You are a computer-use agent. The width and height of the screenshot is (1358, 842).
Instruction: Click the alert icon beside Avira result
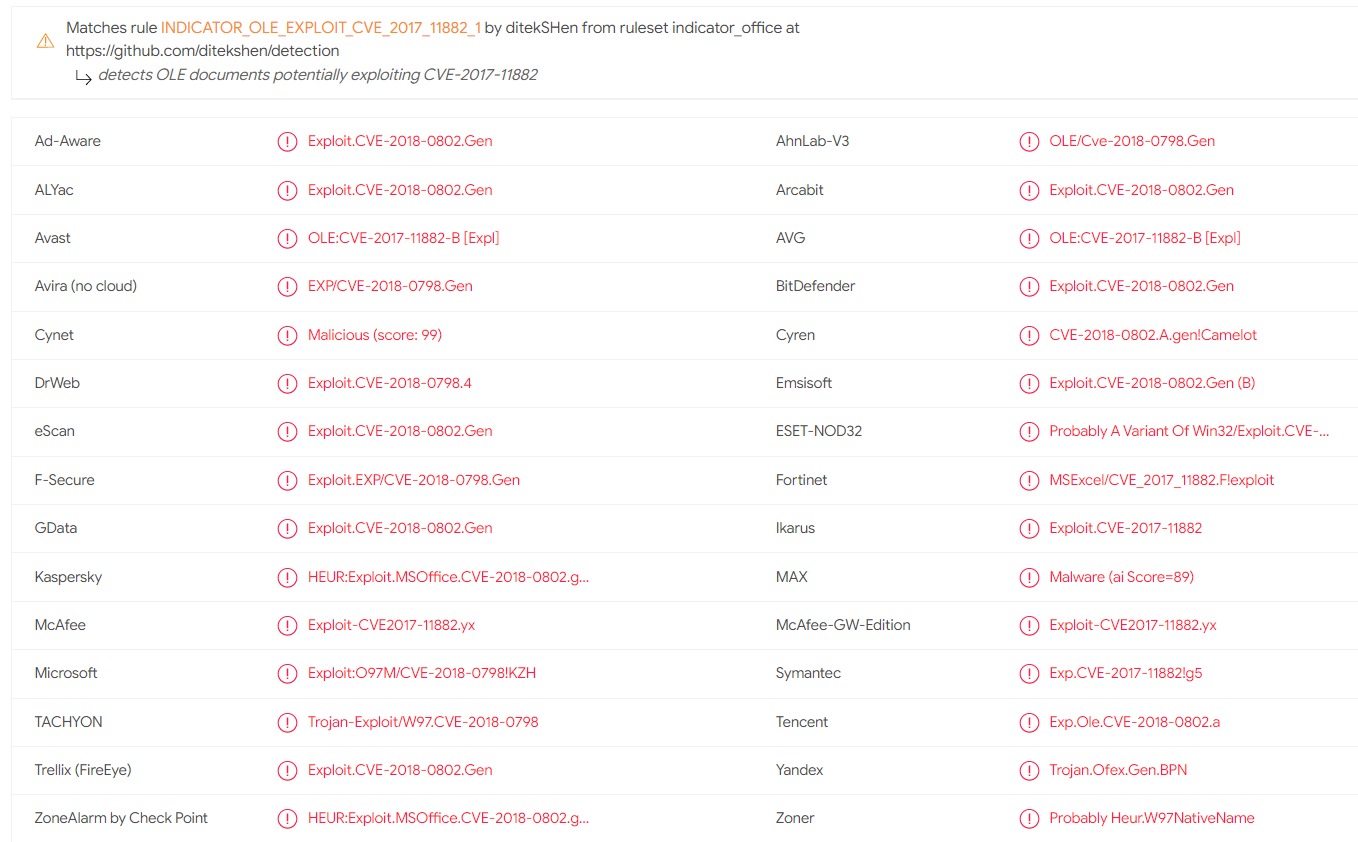pos(287,287)
